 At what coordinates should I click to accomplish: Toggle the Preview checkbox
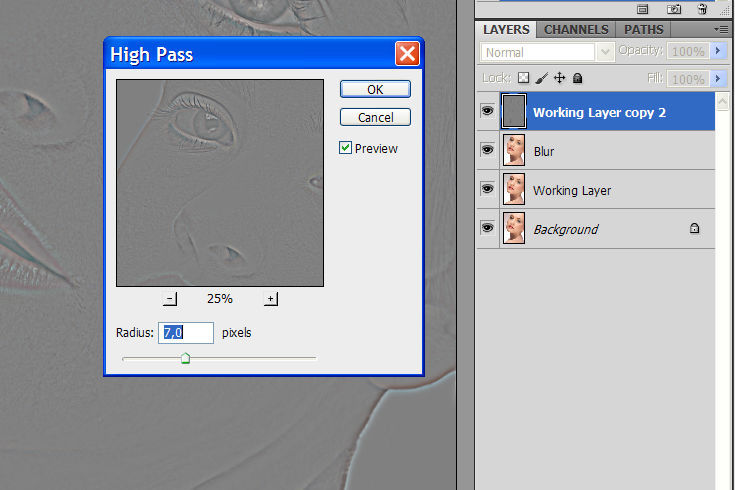click(x=345, y=148)
